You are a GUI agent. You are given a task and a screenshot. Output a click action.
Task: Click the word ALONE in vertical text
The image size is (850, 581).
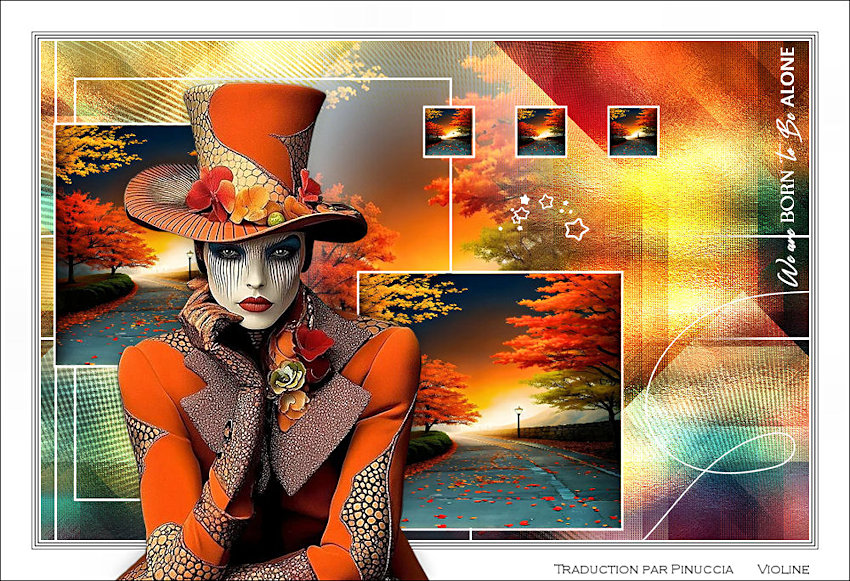788,76
